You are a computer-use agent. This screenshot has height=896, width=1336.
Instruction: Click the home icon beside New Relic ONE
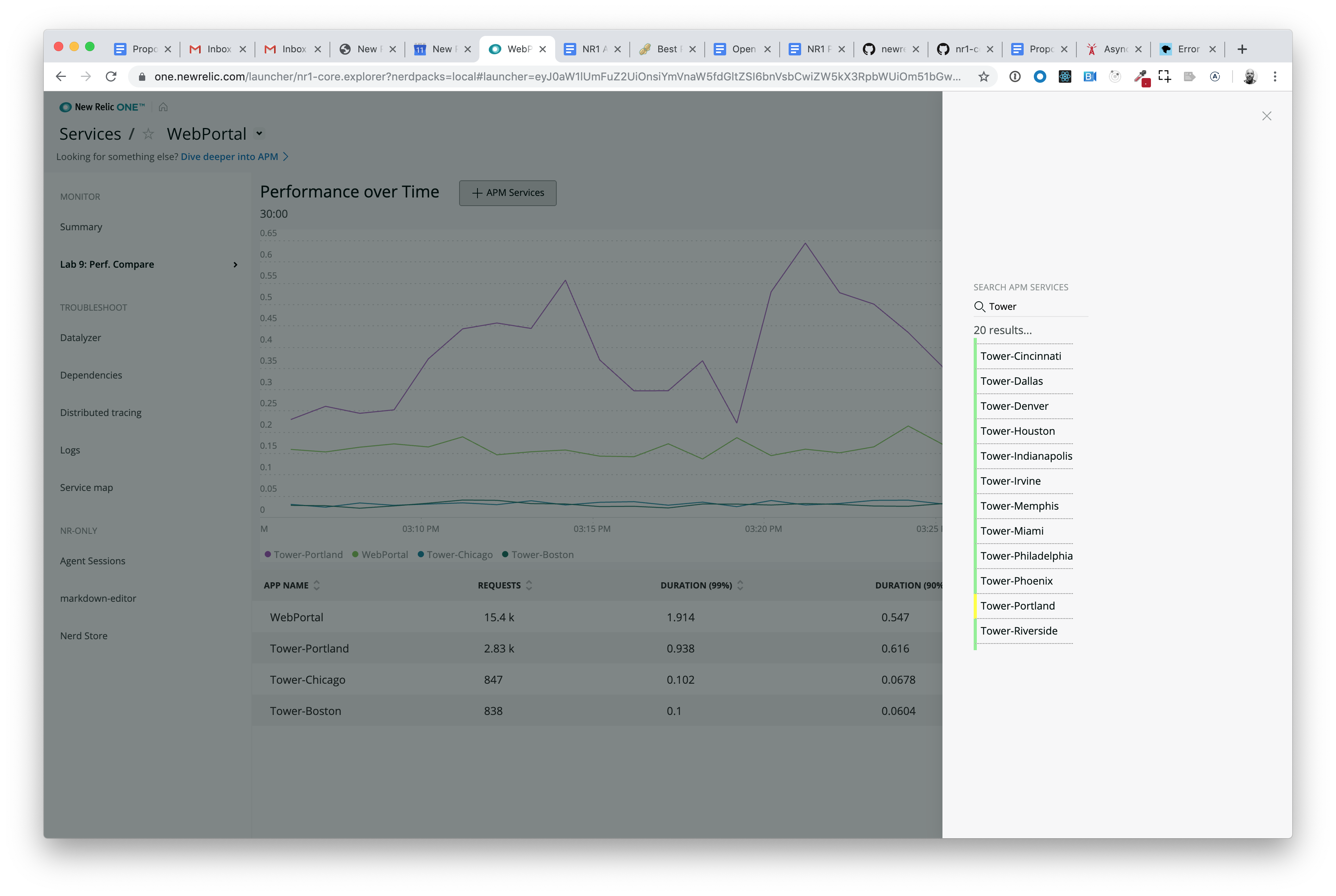pos(163,107)
